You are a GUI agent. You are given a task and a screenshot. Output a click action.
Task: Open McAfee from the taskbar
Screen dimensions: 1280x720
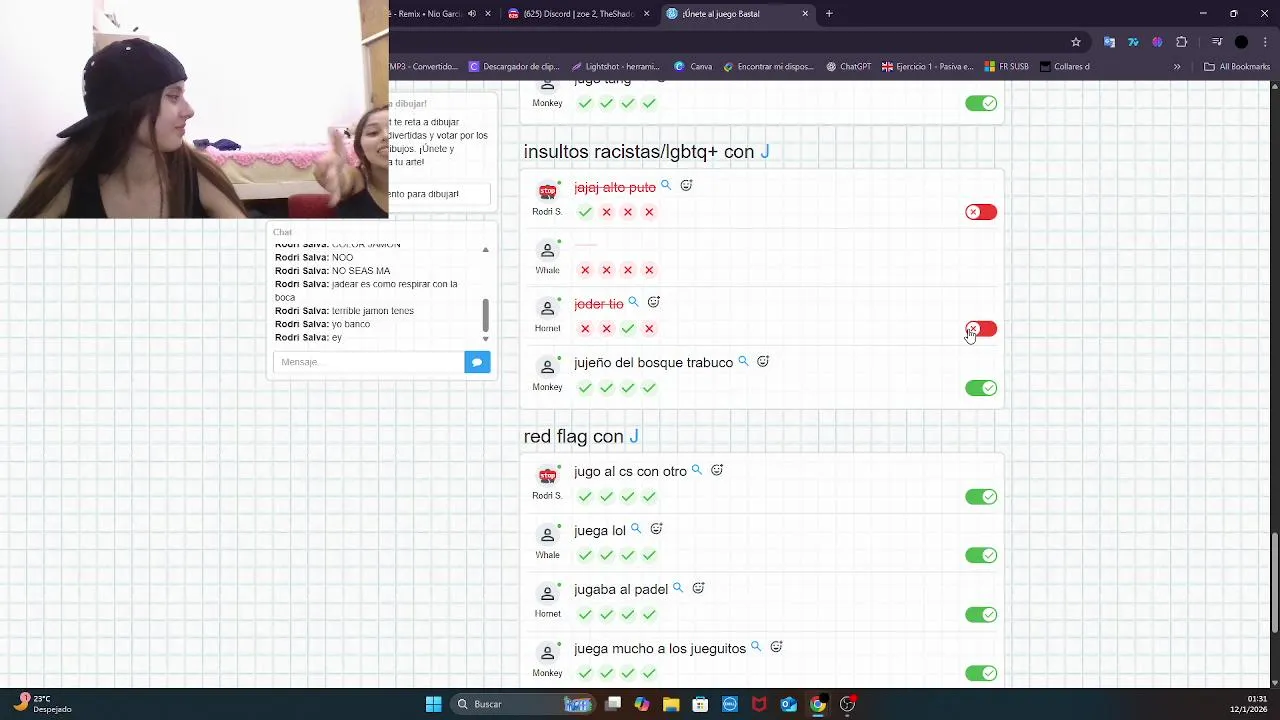[x=759, y=704]
